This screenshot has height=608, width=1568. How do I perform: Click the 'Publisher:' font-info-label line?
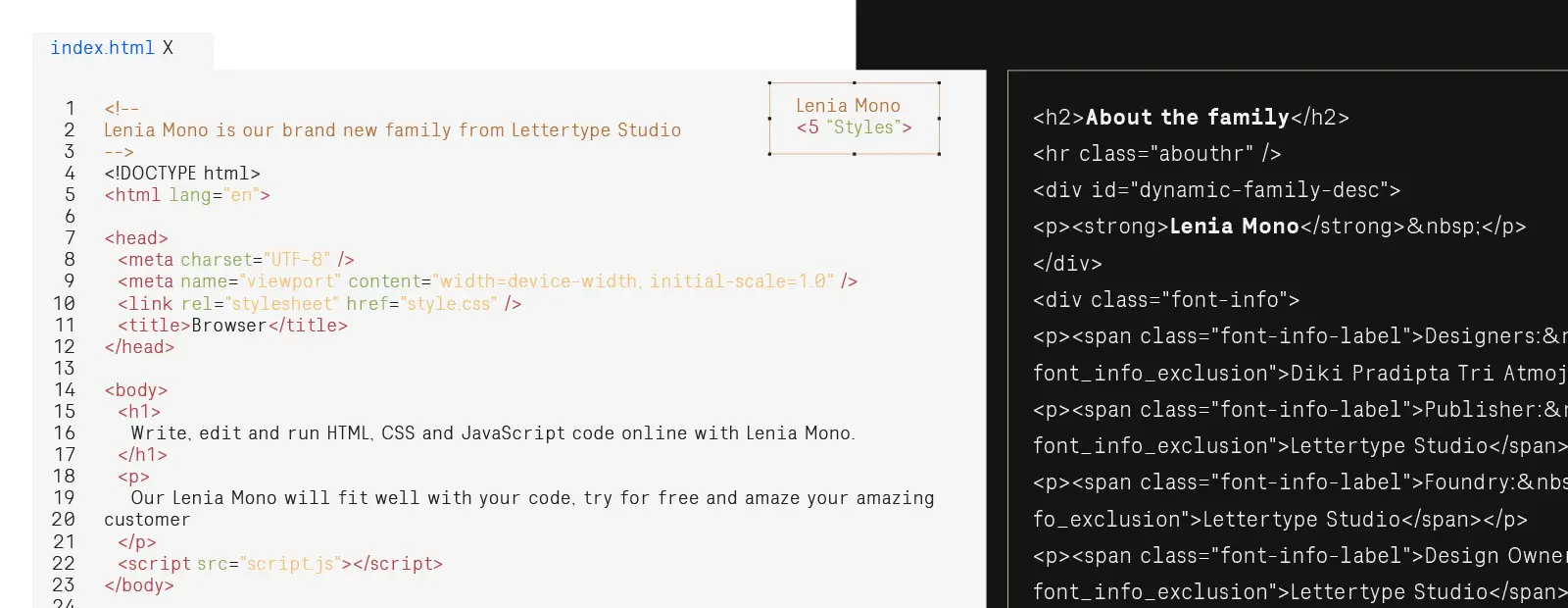1299,409
